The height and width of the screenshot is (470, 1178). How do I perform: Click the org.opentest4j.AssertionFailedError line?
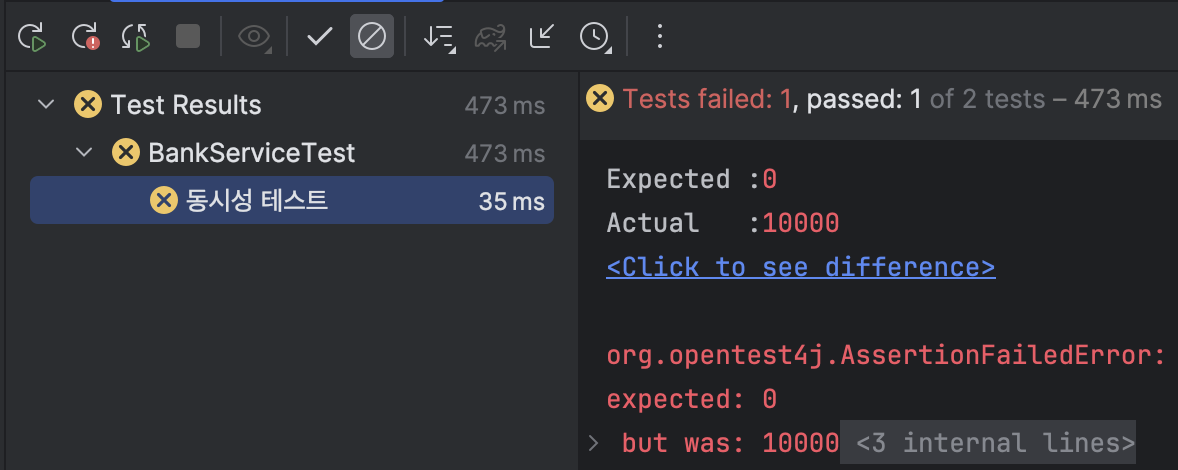tap(886, 356)
